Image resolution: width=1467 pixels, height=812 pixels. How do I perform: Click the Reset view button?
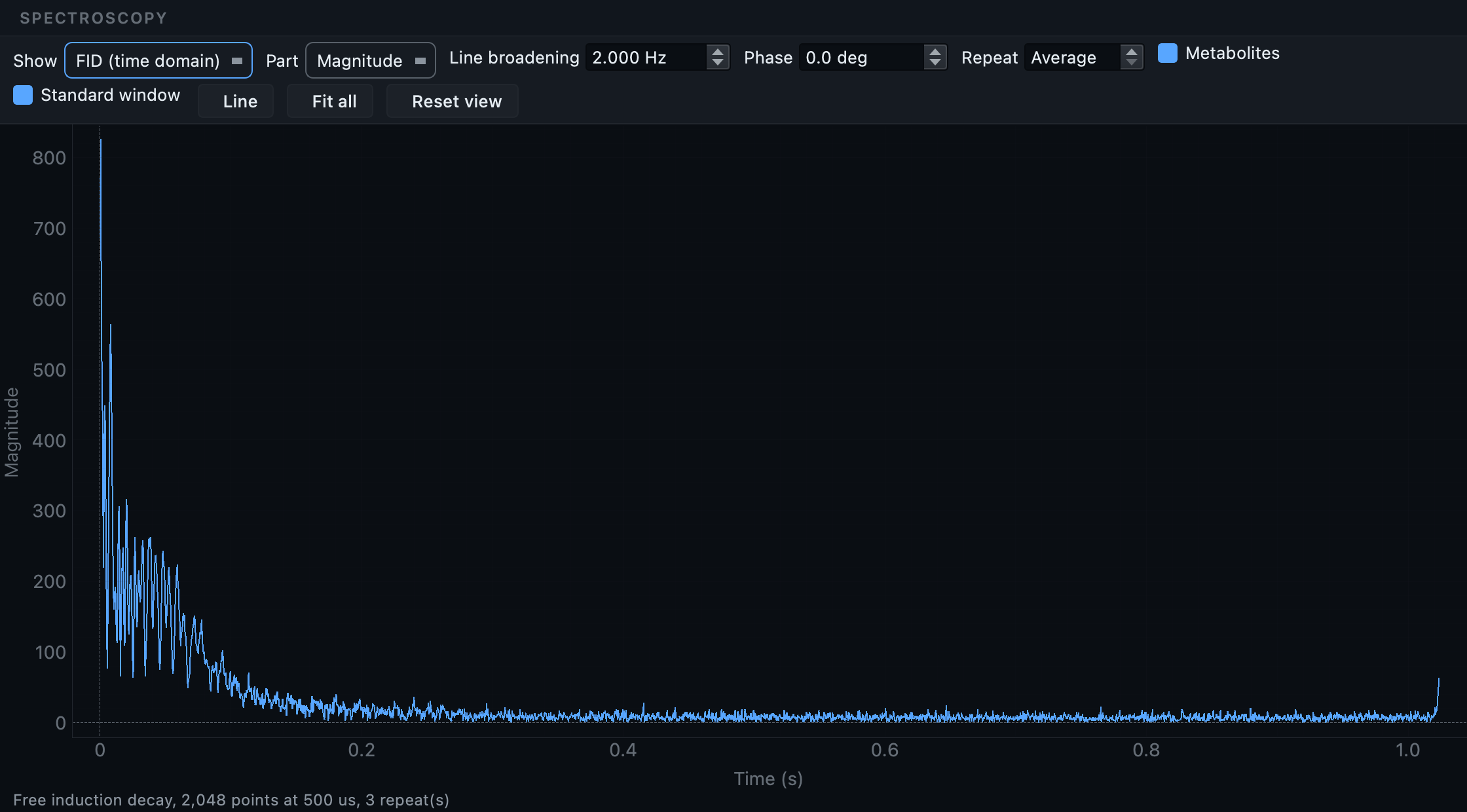pos(453,101)
